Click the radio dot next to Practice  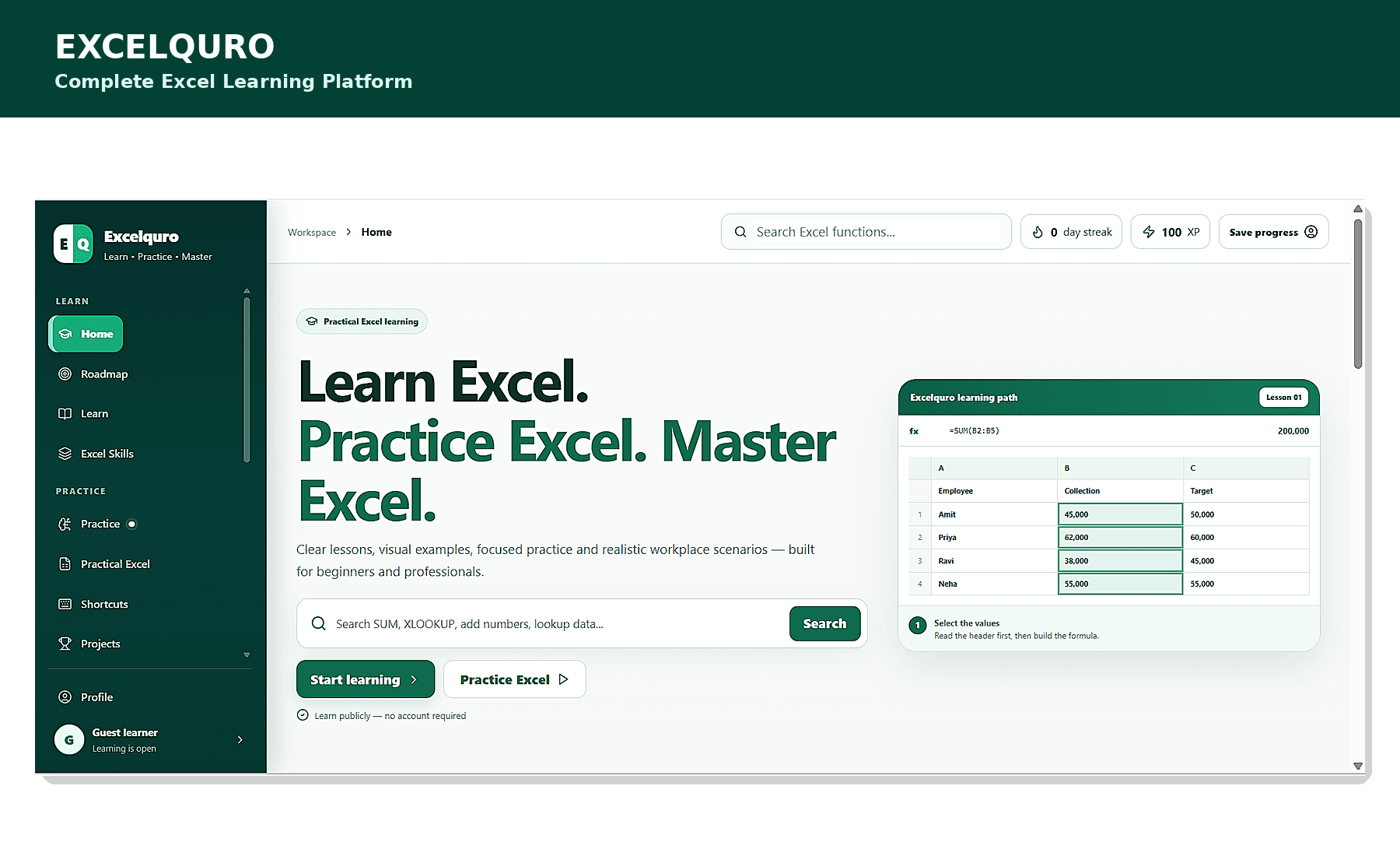click(x=132, y=524)
